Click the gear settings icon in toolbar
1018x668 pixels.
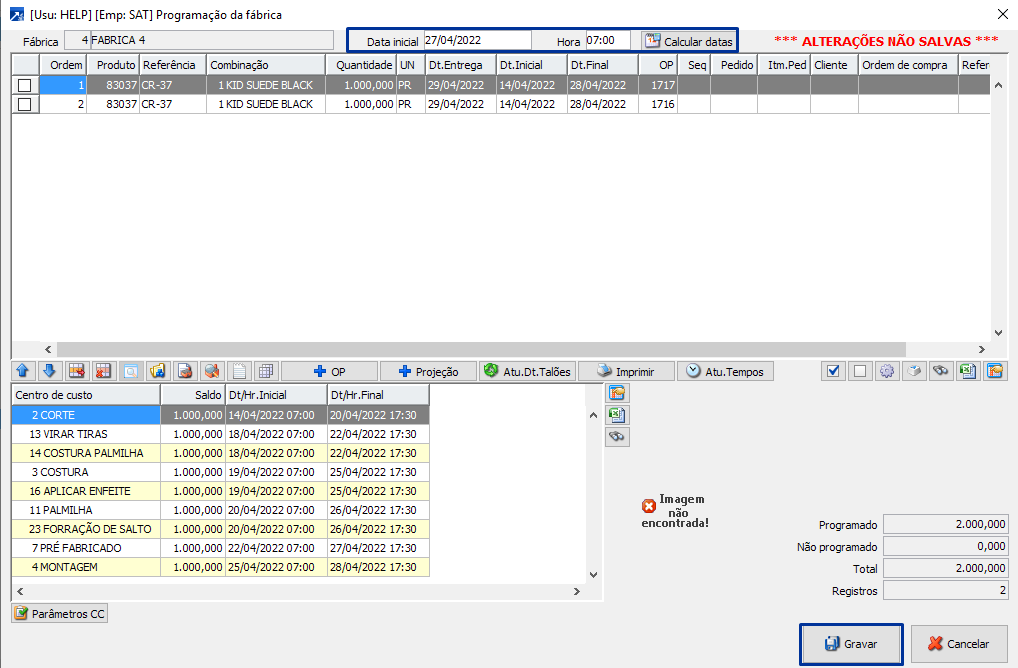click(x=886, y=371)
